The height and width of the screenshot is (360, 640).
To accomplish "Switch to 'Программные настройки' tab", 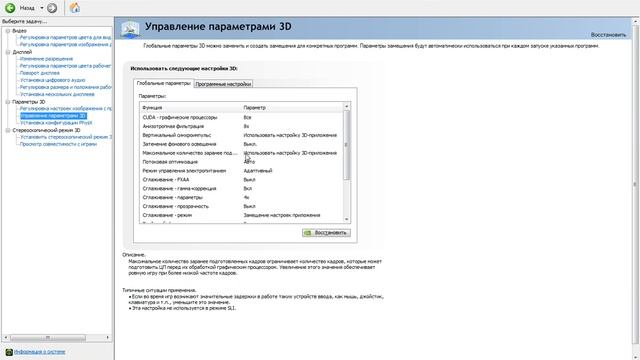I will (223, 84).
